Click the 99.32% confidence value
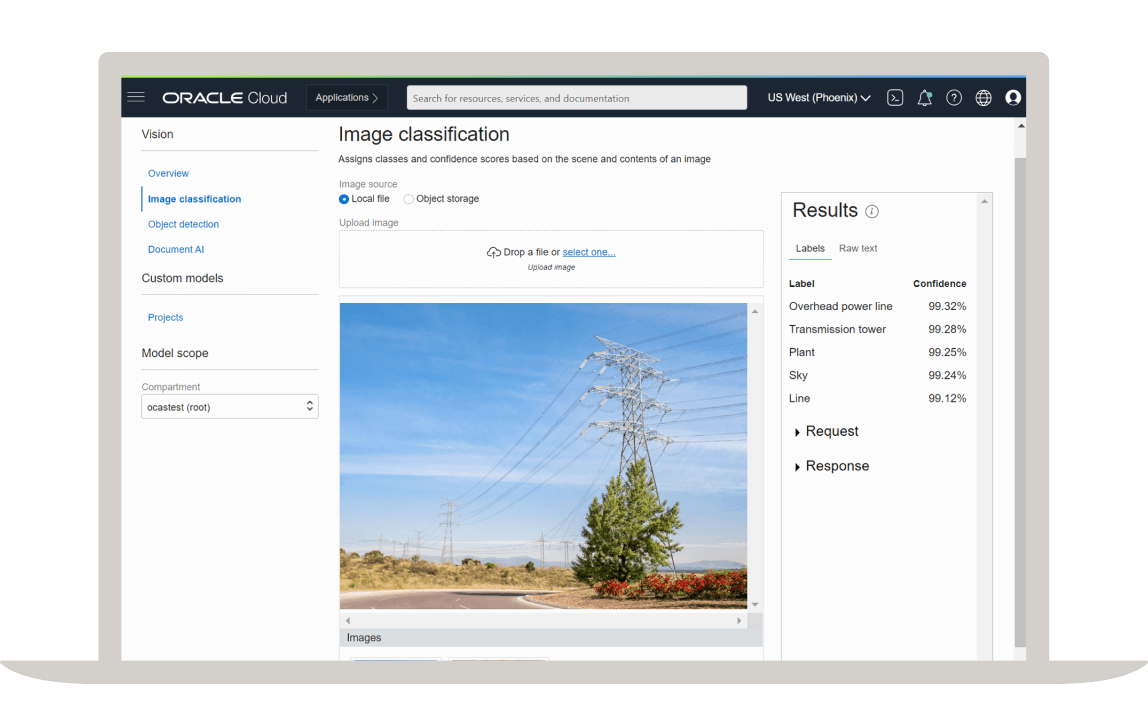This screenshot has width=1148, height=724. tap(947, 307)
